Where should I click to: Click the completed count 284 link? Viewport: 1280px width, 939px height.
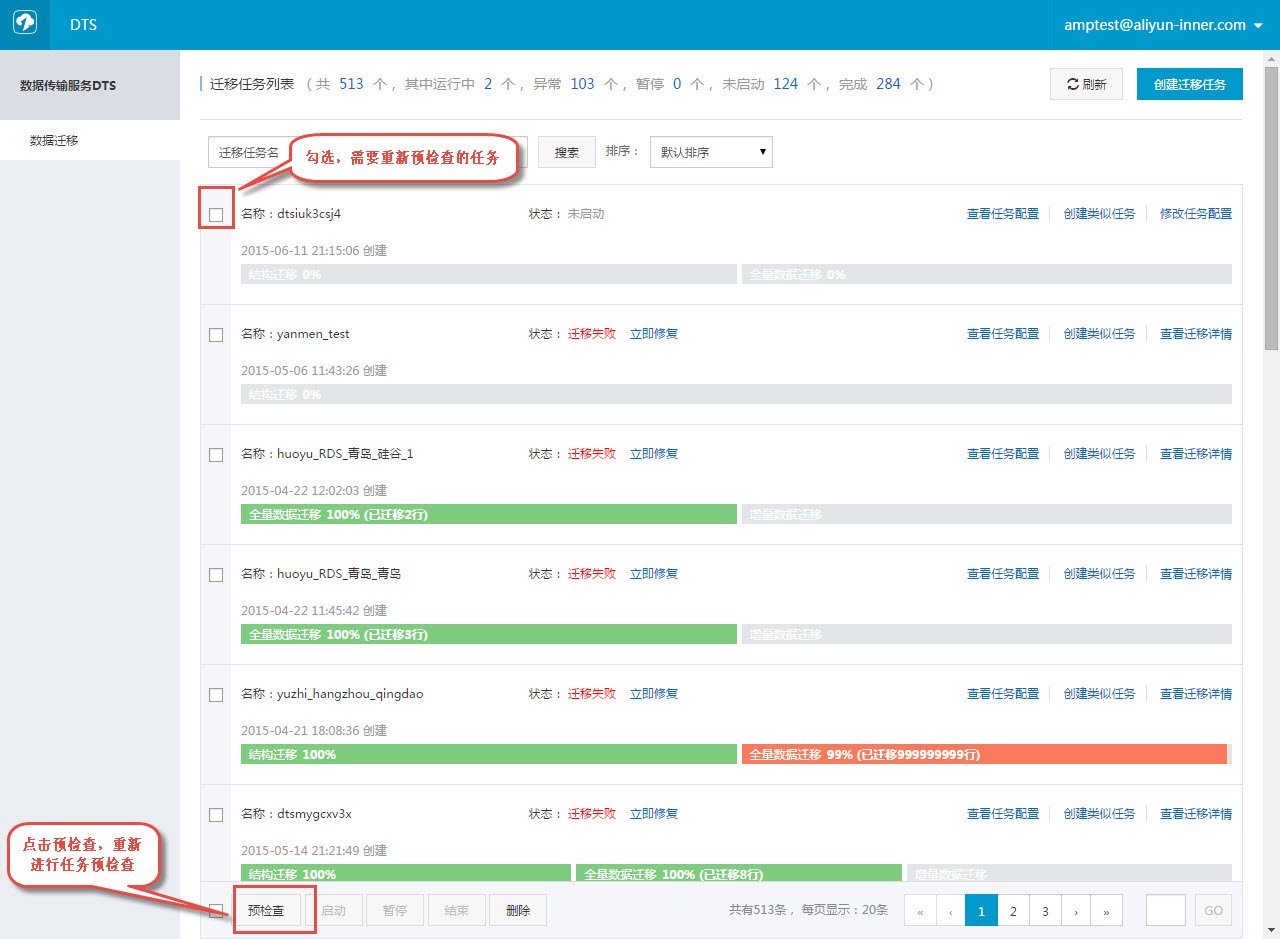click(x=888, y=84)
